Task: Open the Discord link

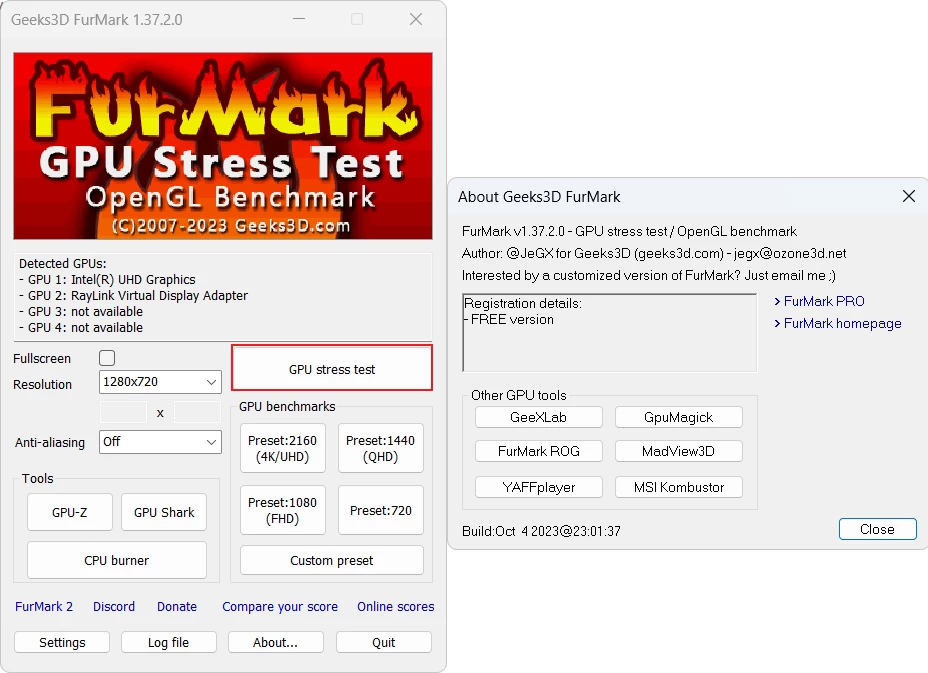Action: point(114,607)
